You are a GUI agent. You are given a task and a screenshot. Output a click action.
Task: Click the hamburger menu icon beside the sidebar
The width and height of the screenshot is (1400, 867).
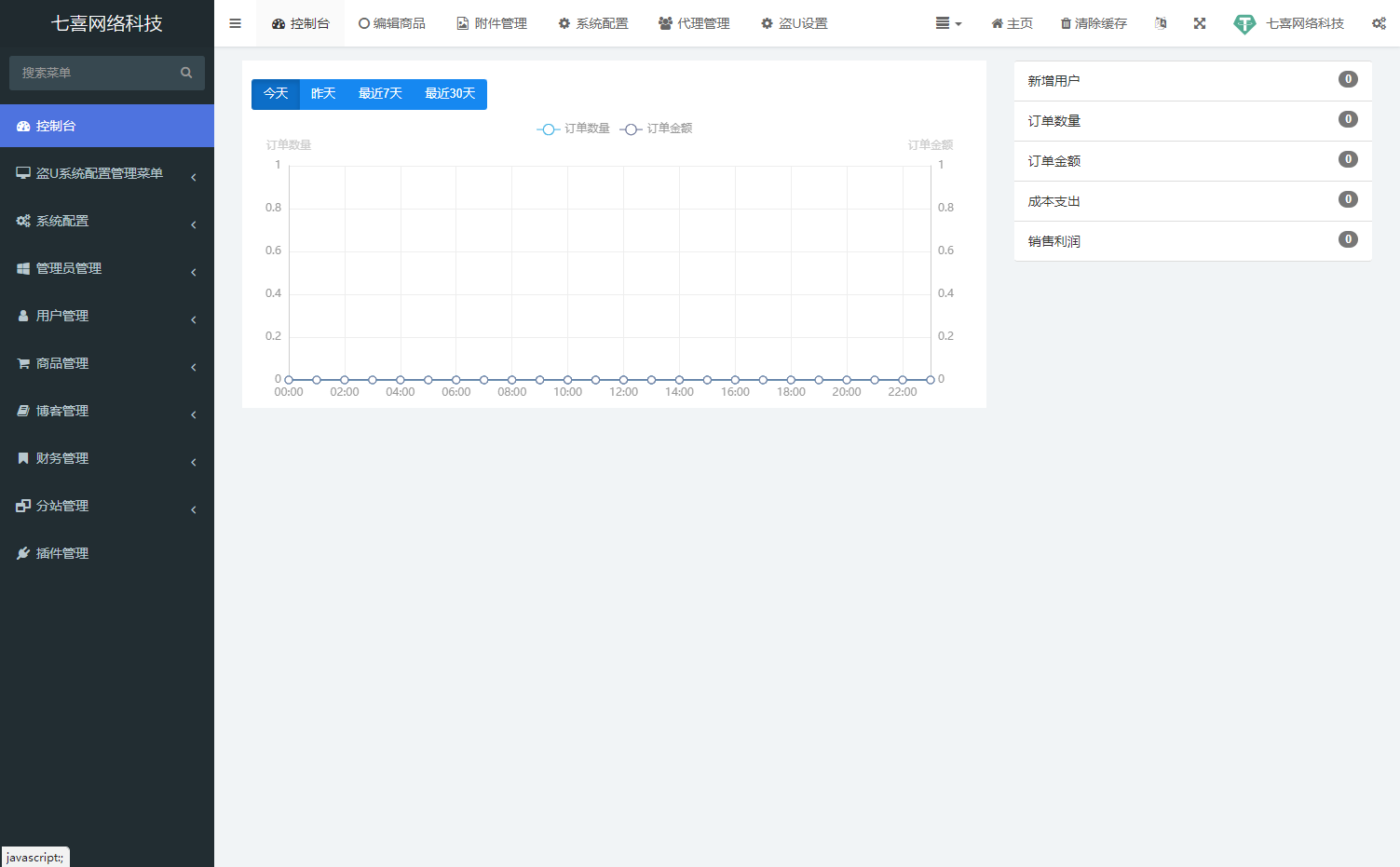click(235, 23)
